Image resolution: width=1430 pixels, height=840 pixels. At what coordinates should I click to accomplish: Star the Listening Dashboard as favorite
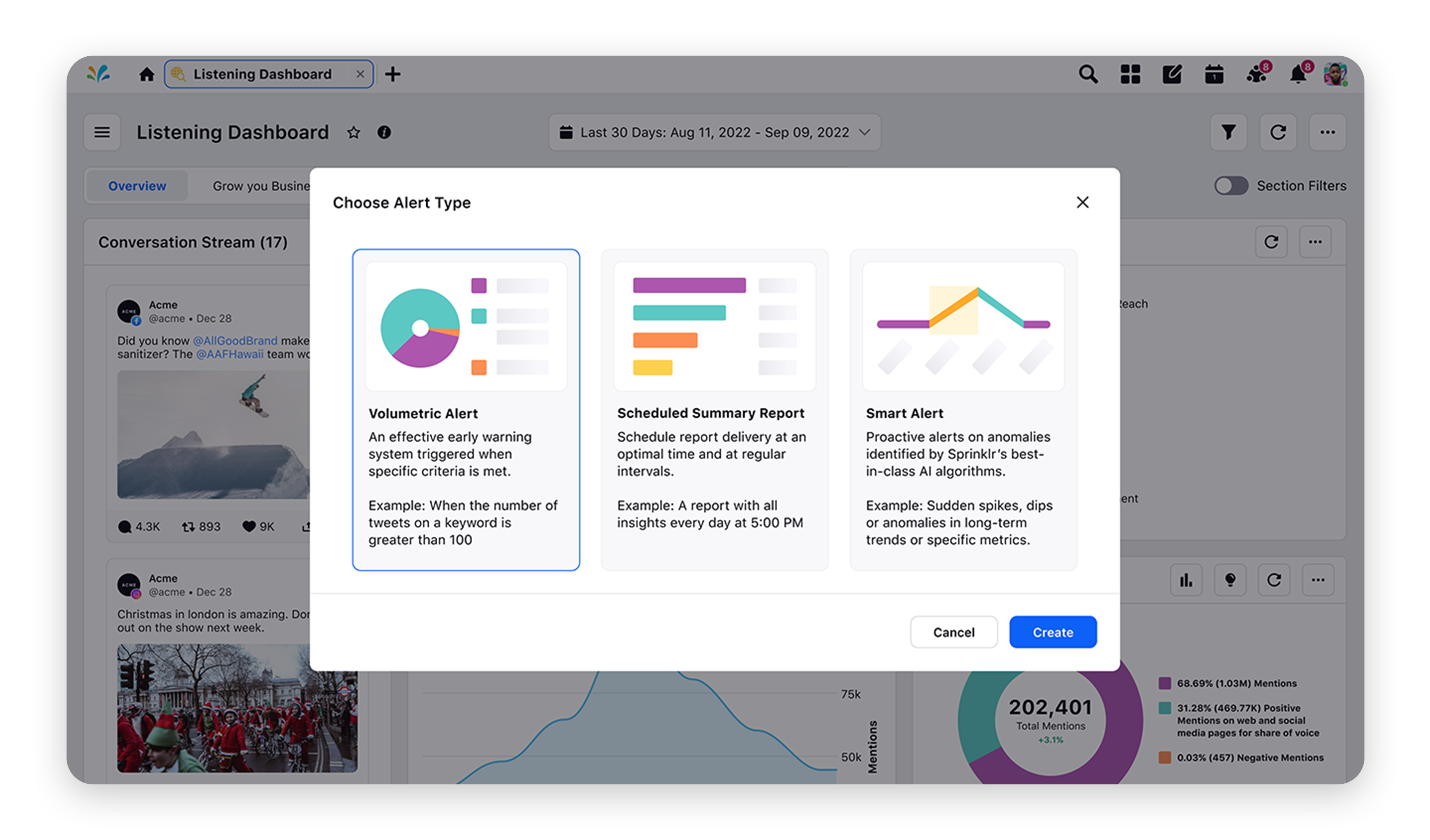pyautogui.click(x=353, y=133)
